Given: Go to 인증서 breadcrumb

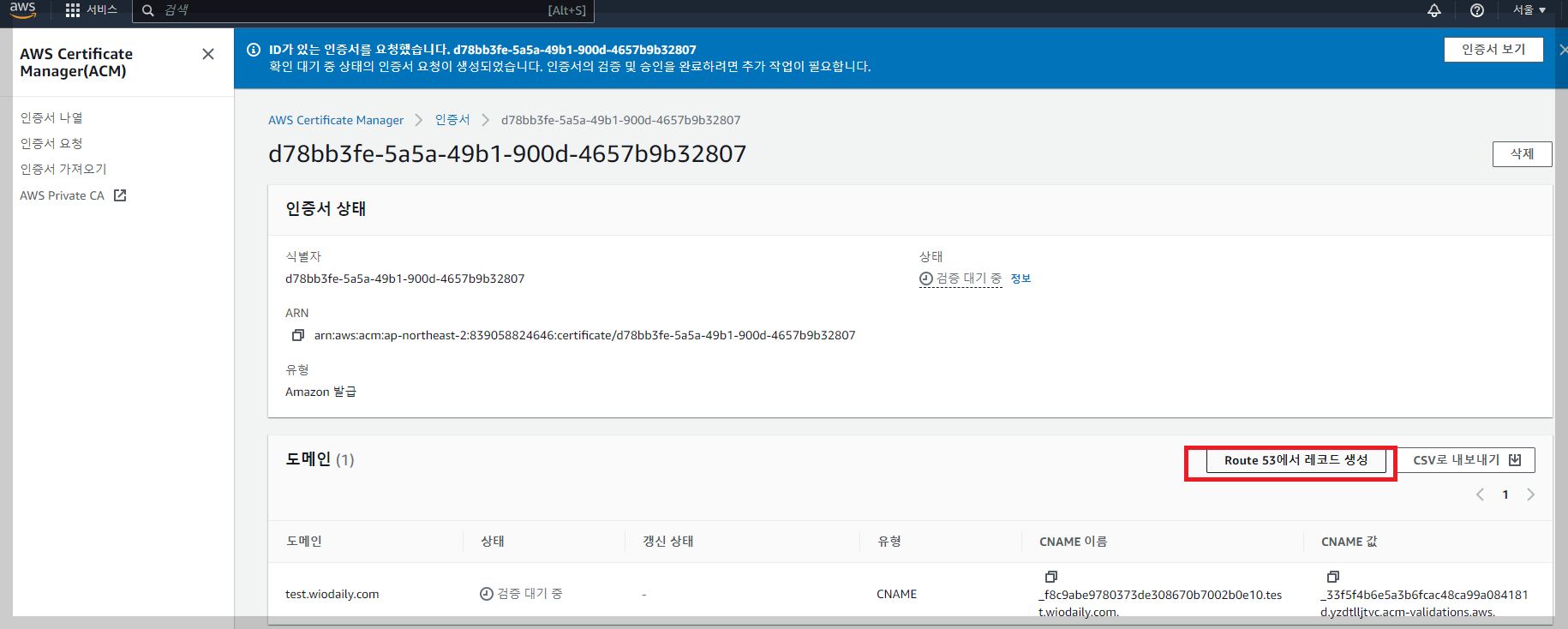Looking at the screenshot, I should coord(452,120).
